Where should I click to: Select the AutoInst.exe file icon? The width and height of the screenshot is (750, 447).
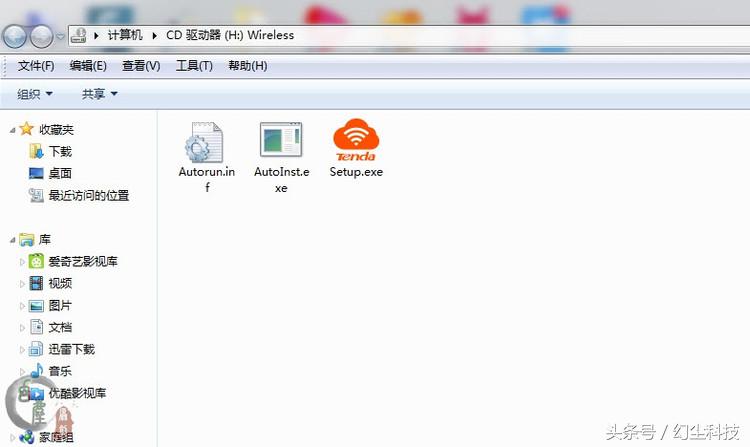281,142
